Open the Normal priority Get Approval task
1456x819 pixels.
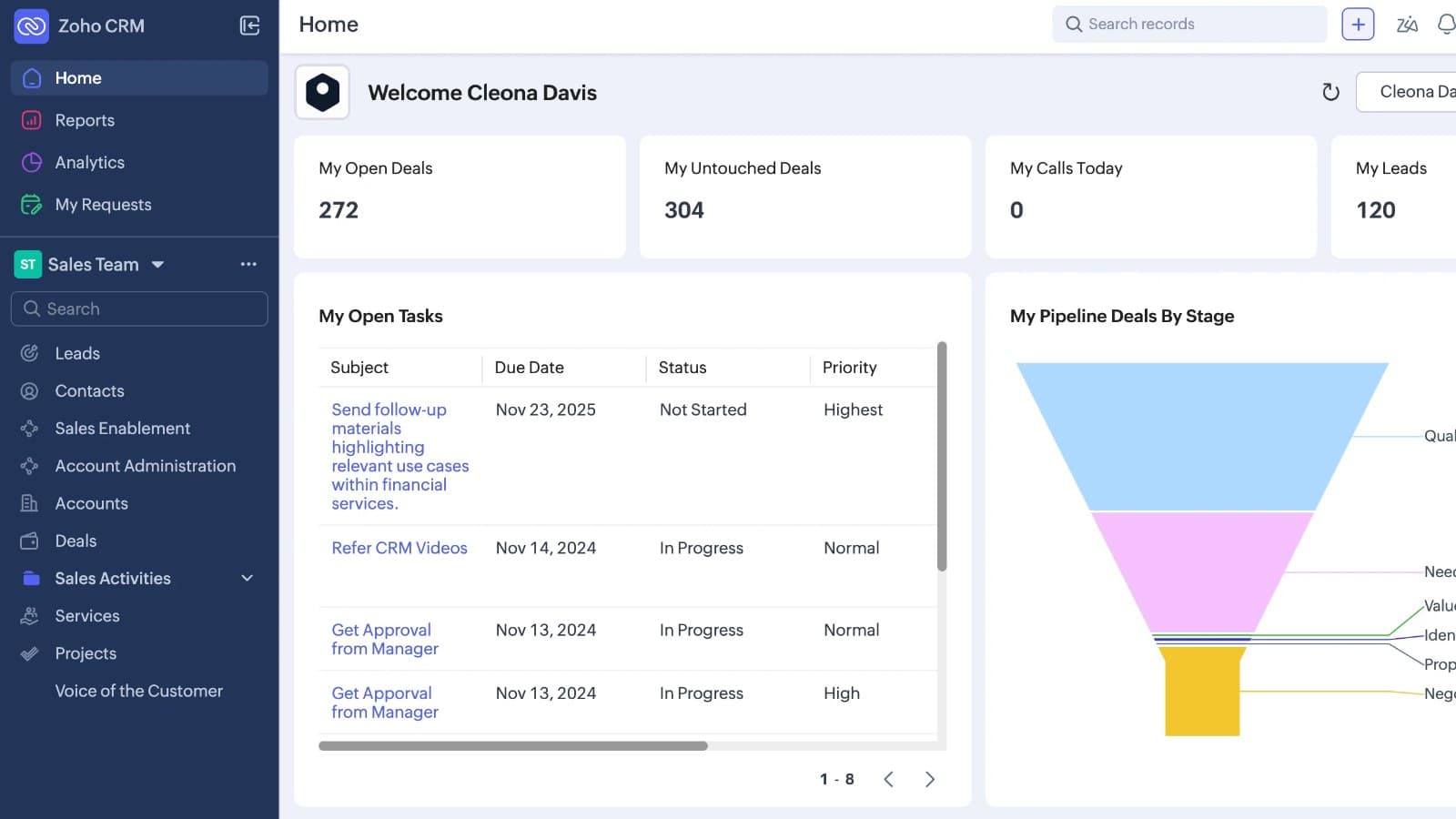tap(385, 639)
